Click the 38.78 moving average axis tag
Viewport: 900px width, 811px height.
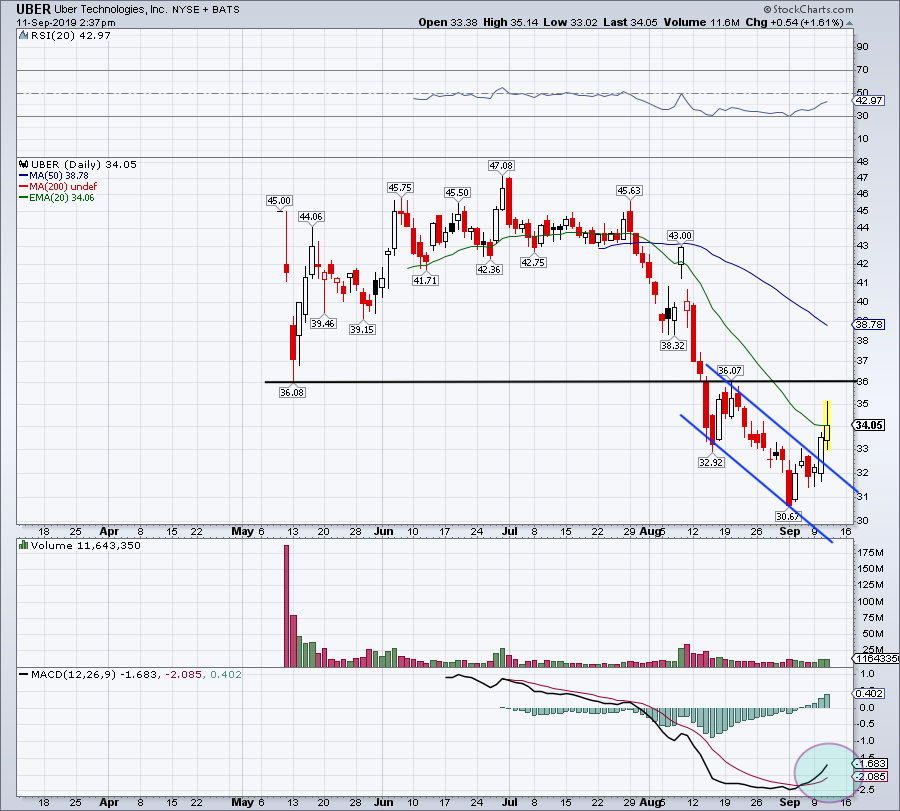(868, 324)
